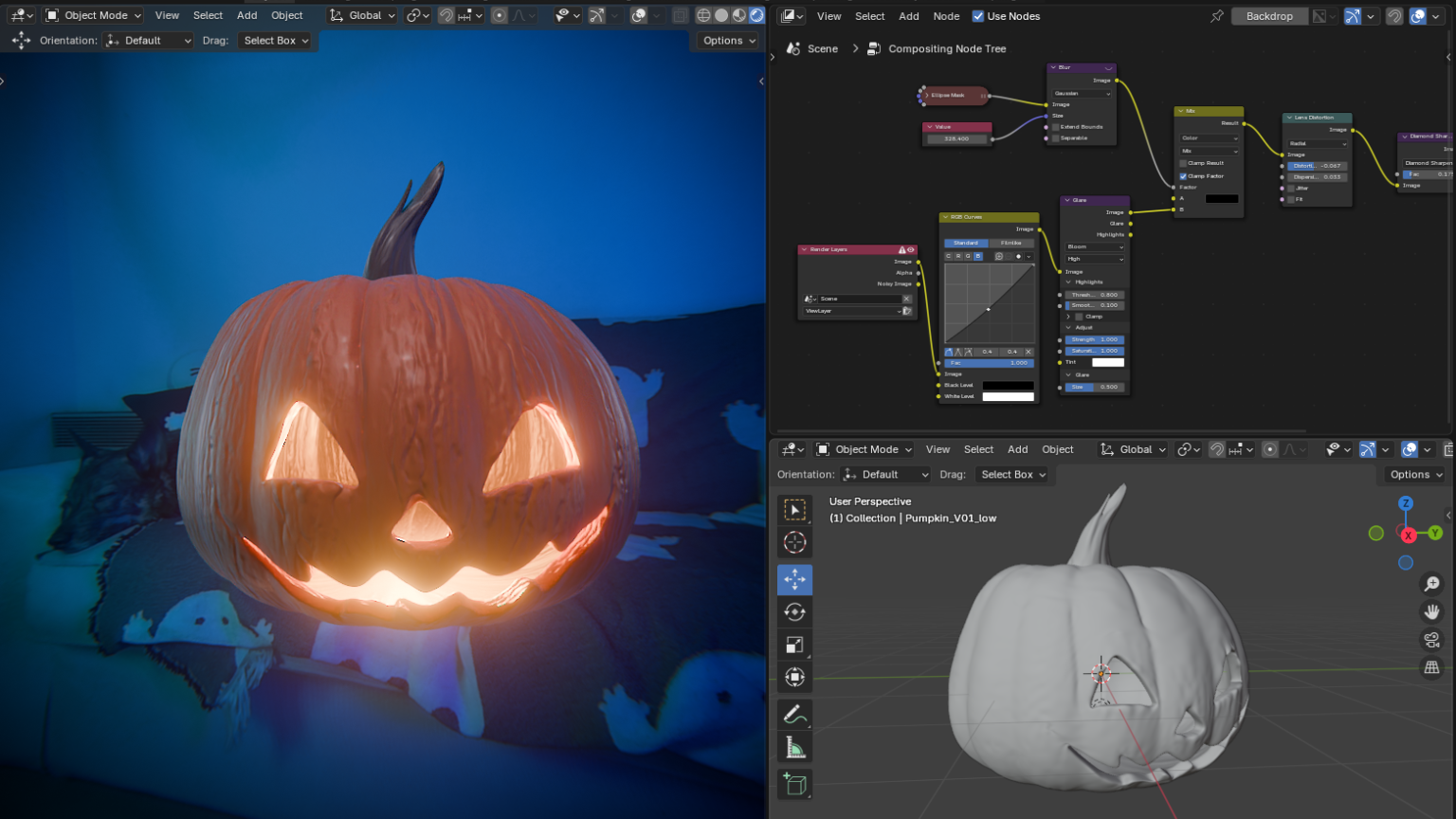Enable the Extend Bounds option on the Blur node

pyautogui.click(x=1054, y=126)
